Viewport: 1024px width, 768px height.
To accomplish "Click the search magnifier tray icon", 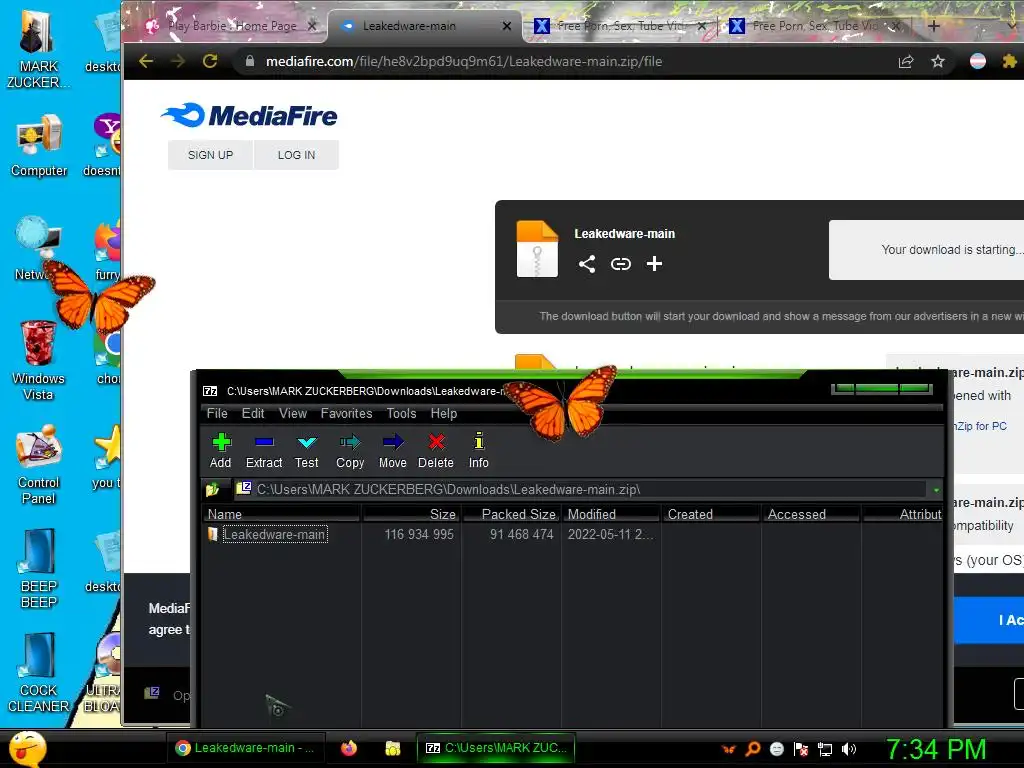I will (x=753, y=749).
